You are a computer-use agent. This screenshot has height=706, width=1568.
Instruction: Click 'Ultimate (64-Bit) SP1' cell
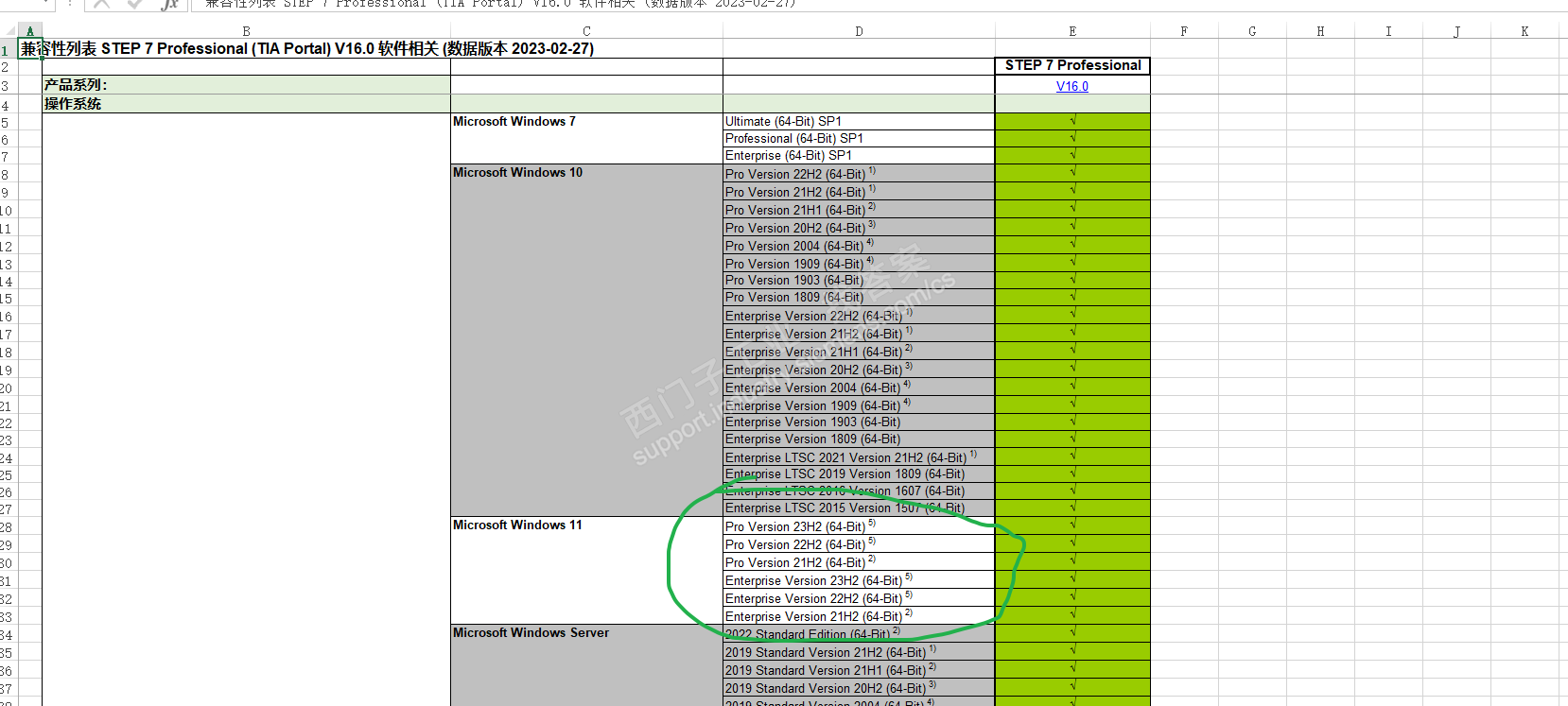[x=859, y=122]
